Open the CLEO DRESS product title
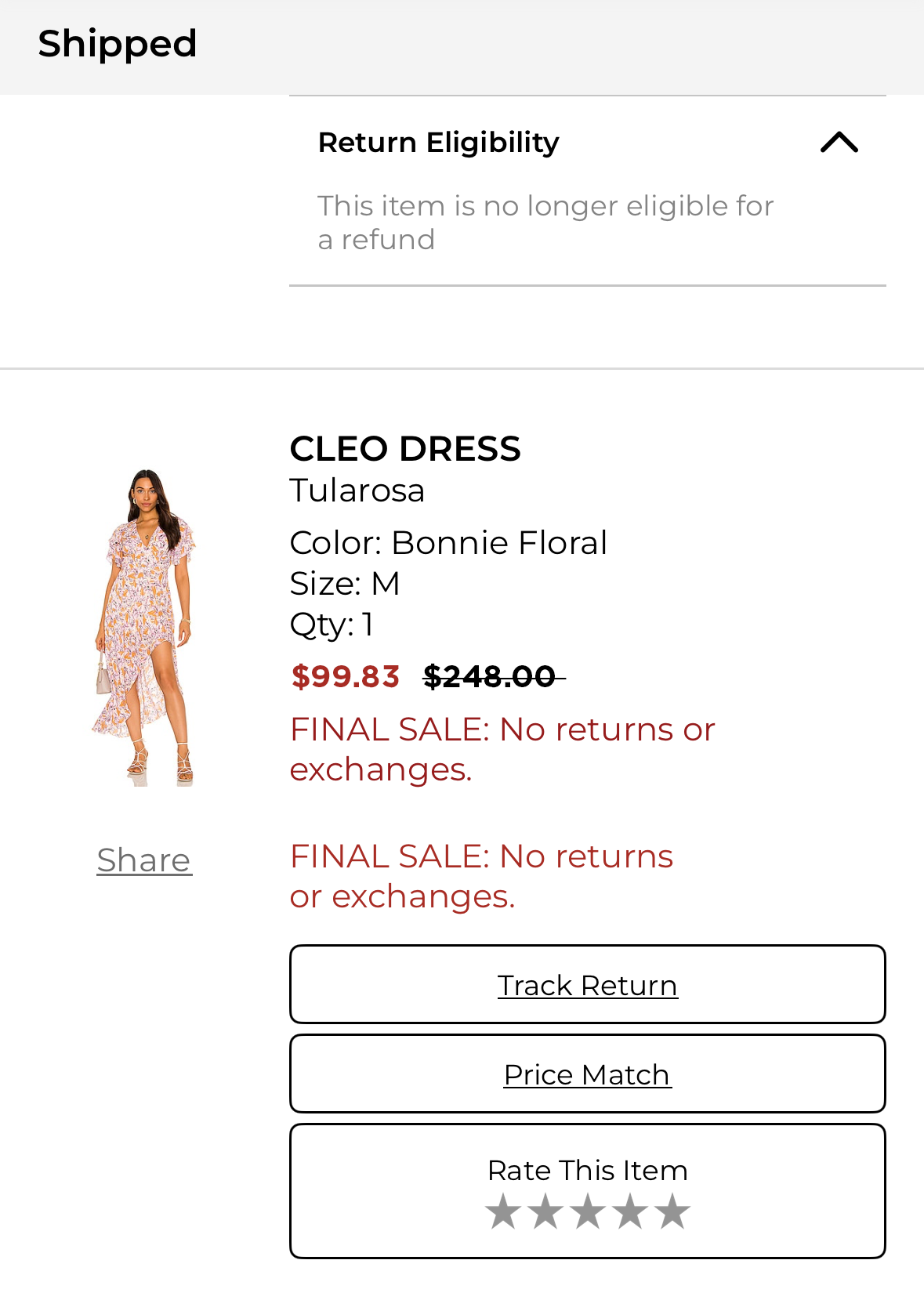Viewport: 924px width, 1289px height. (x=405, y=449)
